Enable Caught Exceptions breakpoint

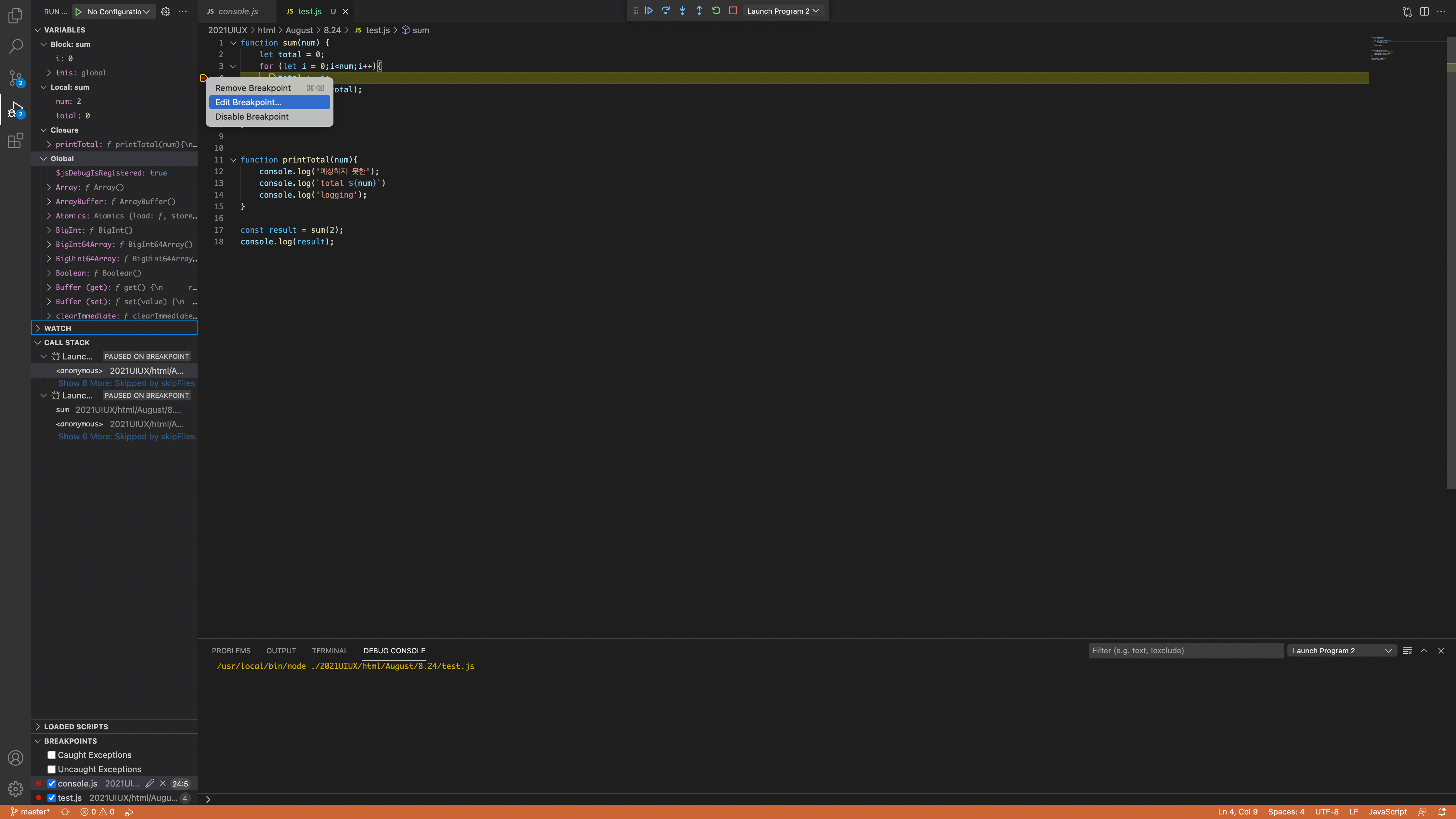coord(51,755)
